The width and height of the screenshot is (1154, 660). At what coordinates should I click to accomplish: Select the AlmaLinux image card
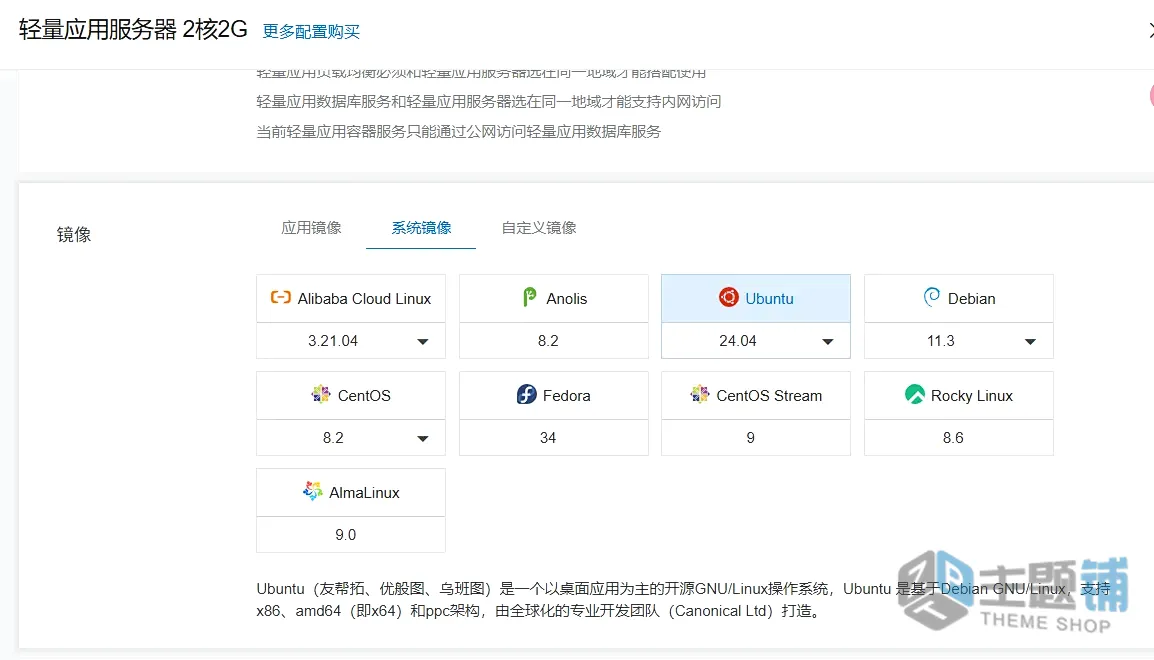coord(351,492)
